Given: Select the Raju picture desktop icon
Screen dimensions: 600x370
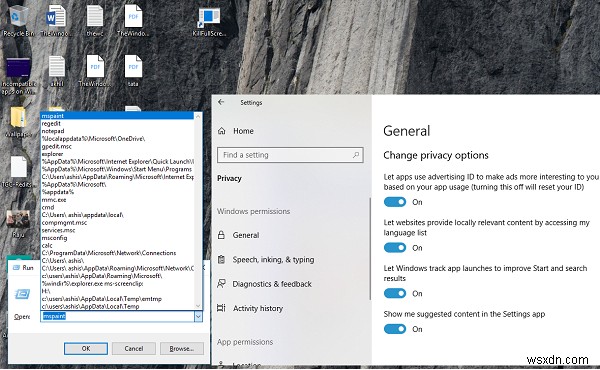Looking at the screenshot, I should click(x=18, y=224).
